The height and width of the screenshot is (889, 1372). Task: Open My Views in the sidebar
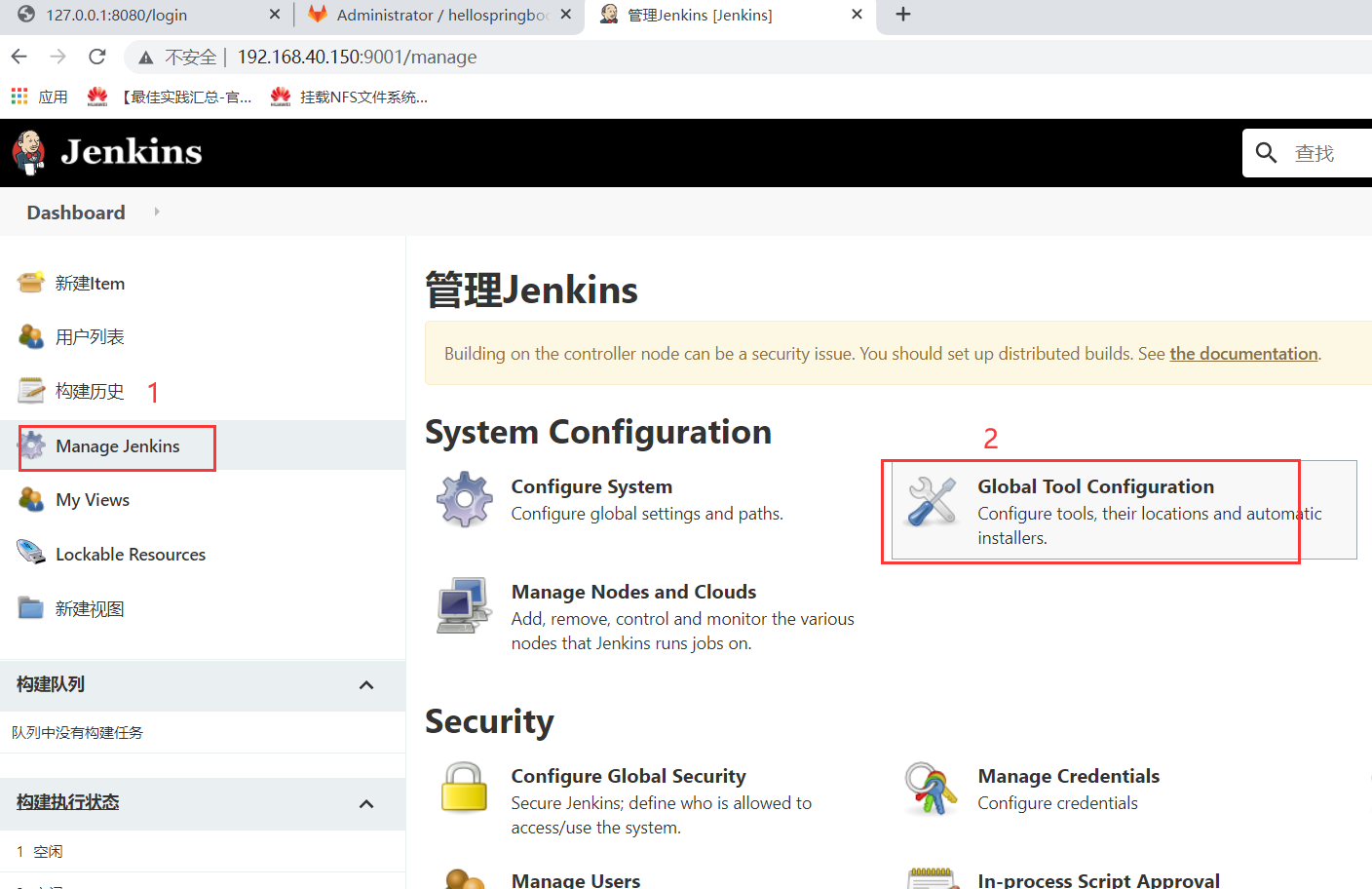coord(93,499)
